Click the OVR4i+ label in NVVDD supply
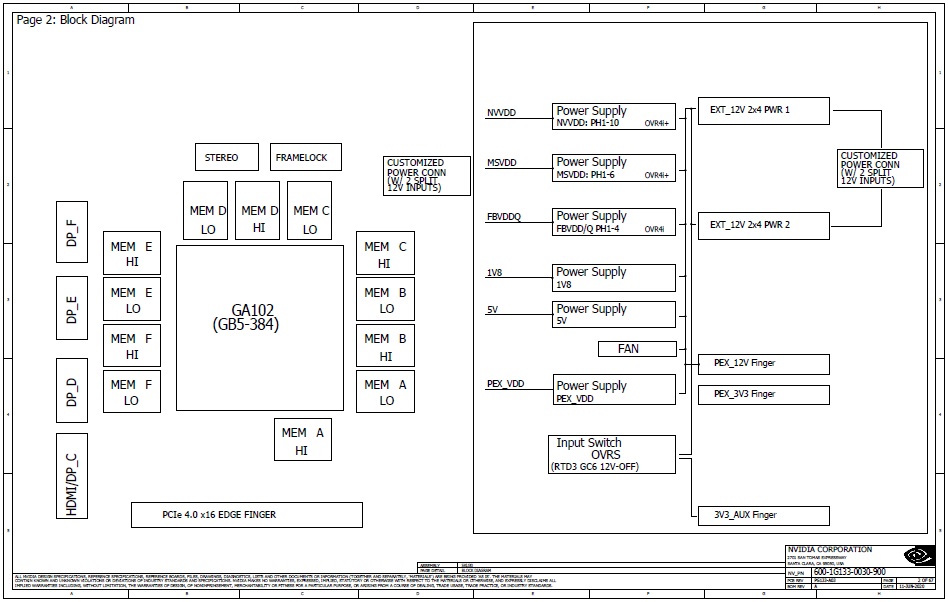 click(x=657, y=123)
